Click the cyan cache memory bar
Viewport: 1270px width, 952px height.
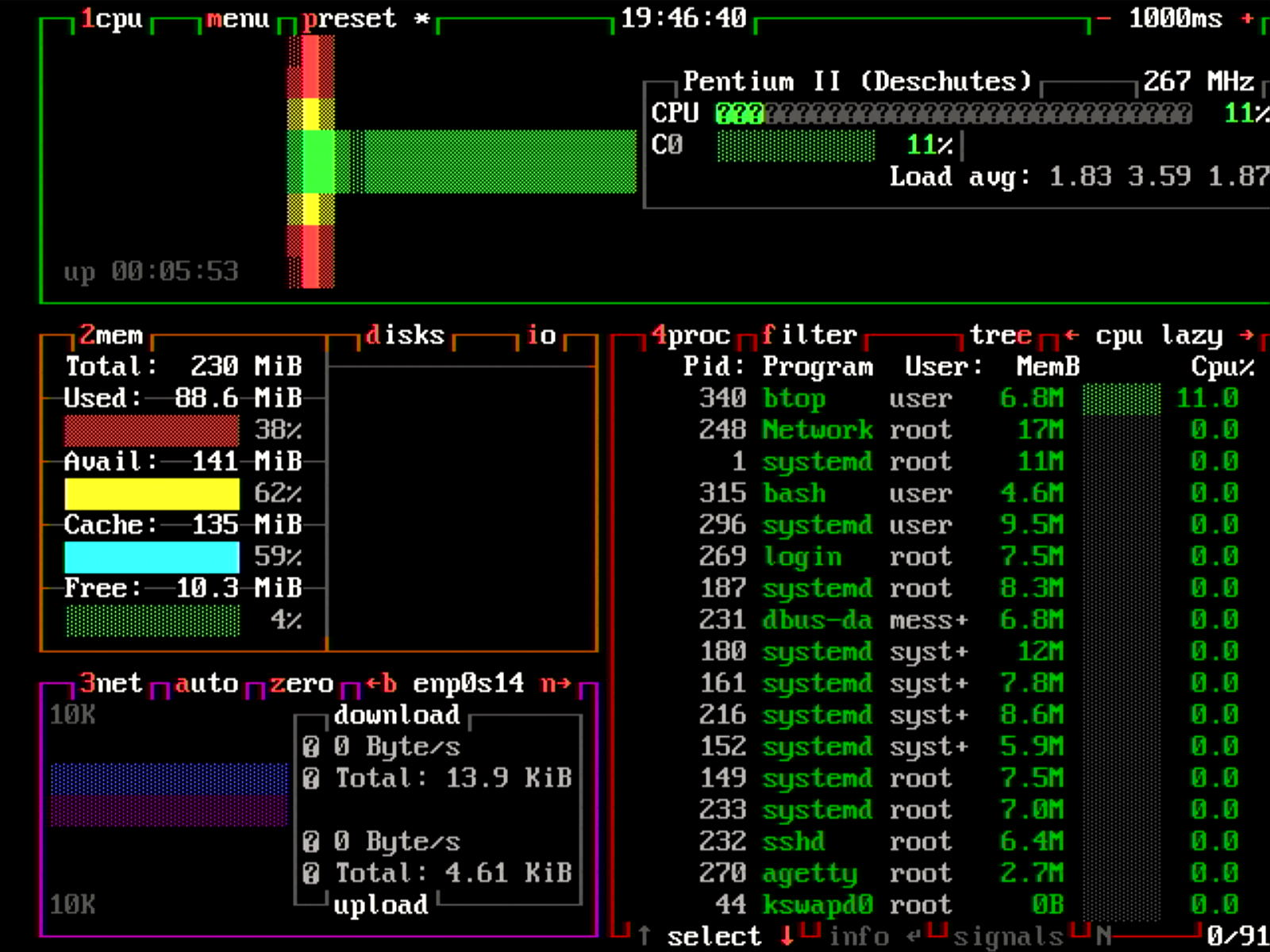pos(152,557)
